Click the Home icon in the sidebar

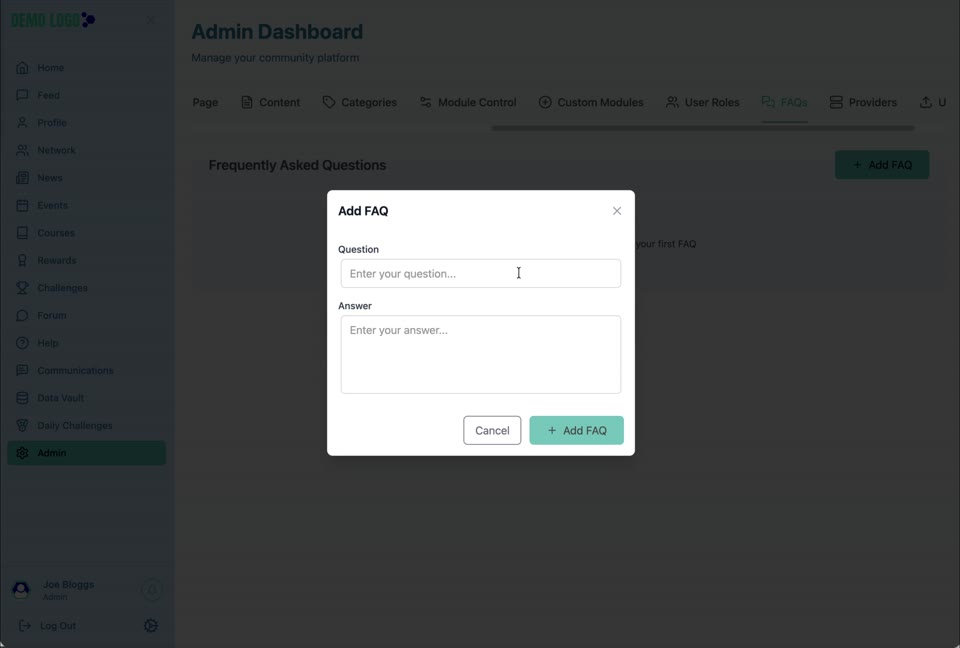pos(22,67)
